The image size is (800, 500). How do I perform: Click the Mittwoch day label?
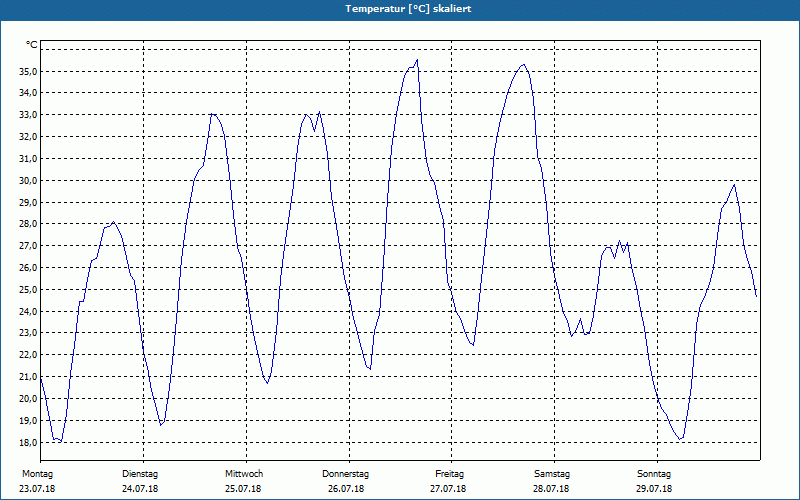pos(244,474)
